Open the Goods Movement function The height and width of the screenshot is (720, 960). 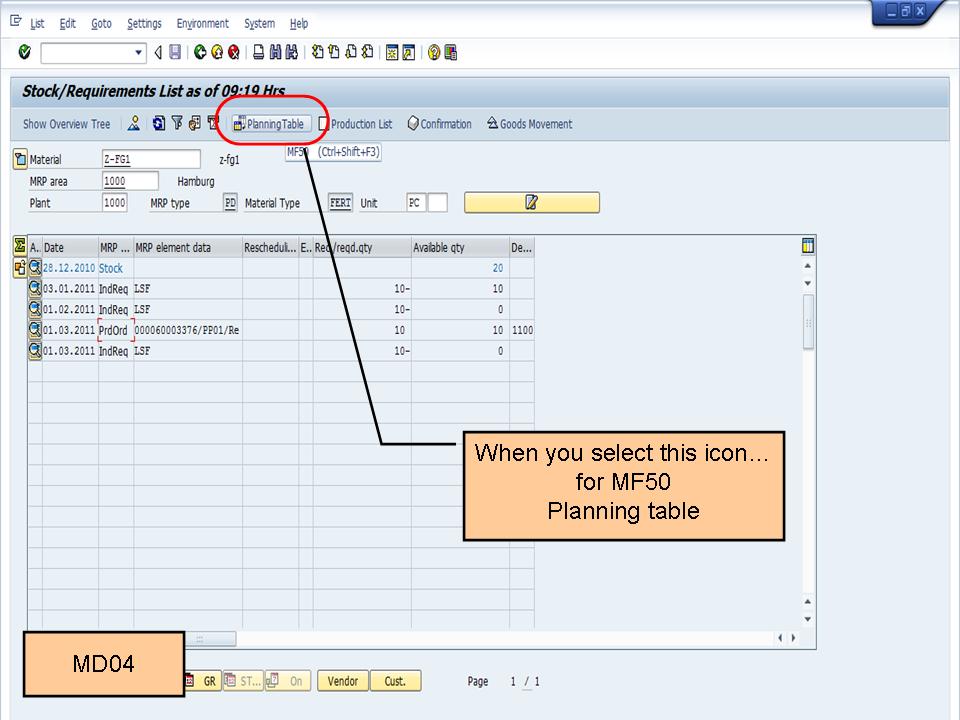pyautogui.click(x=531, y=124)
